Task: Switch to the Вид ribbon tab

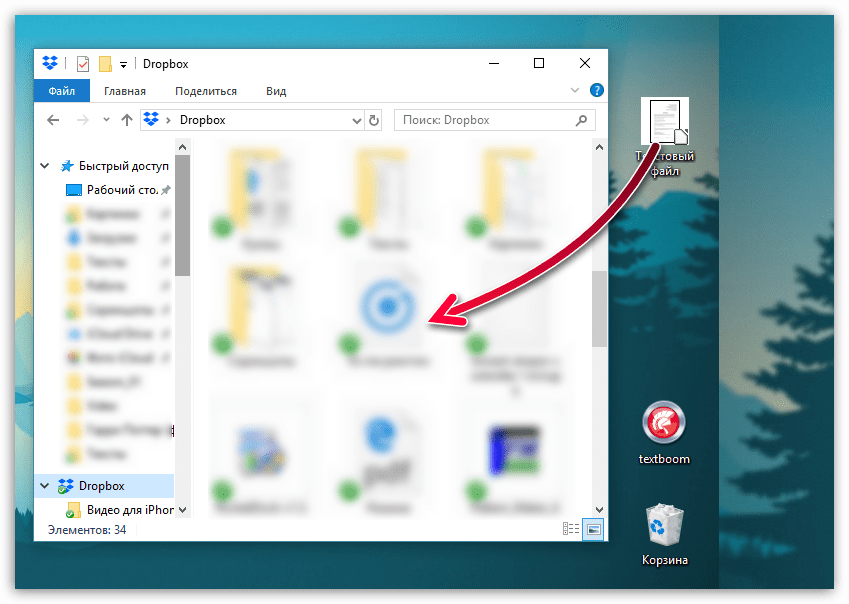Action: (x=276, y=91)
